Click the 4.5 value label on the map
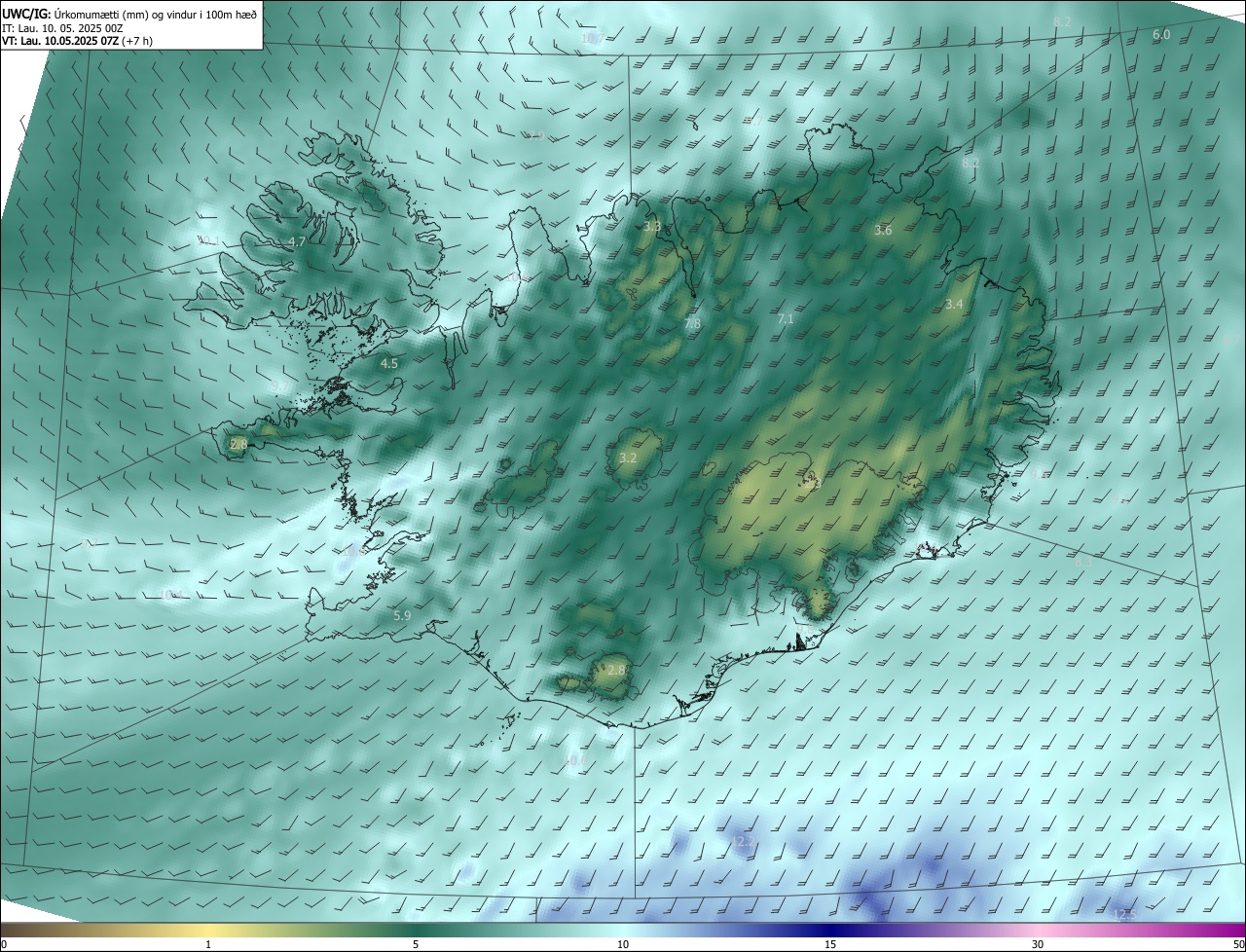 (388, 363)
